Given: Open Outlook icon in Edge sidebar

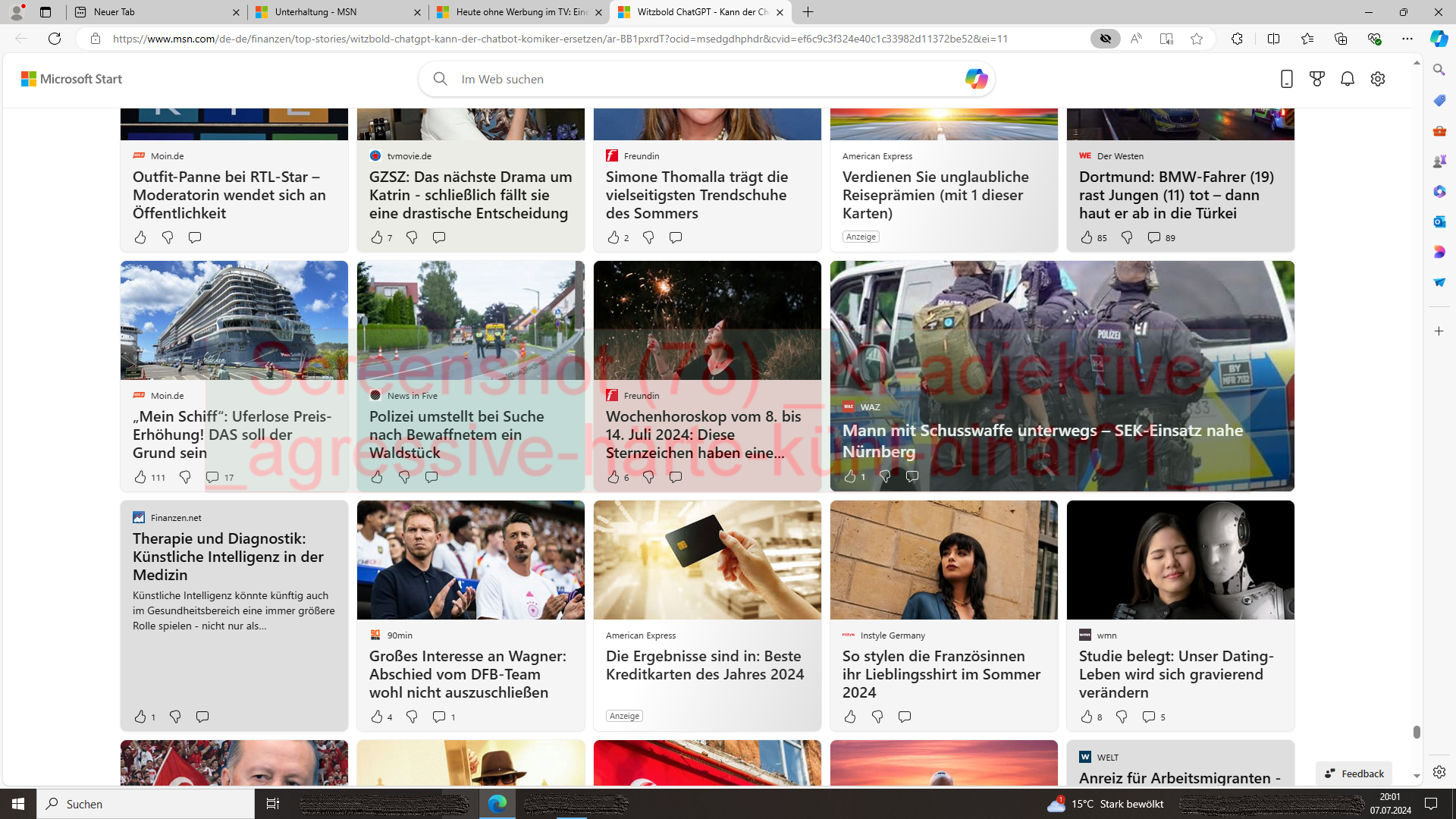Looking at the screenshot, I should [1439, 221].
